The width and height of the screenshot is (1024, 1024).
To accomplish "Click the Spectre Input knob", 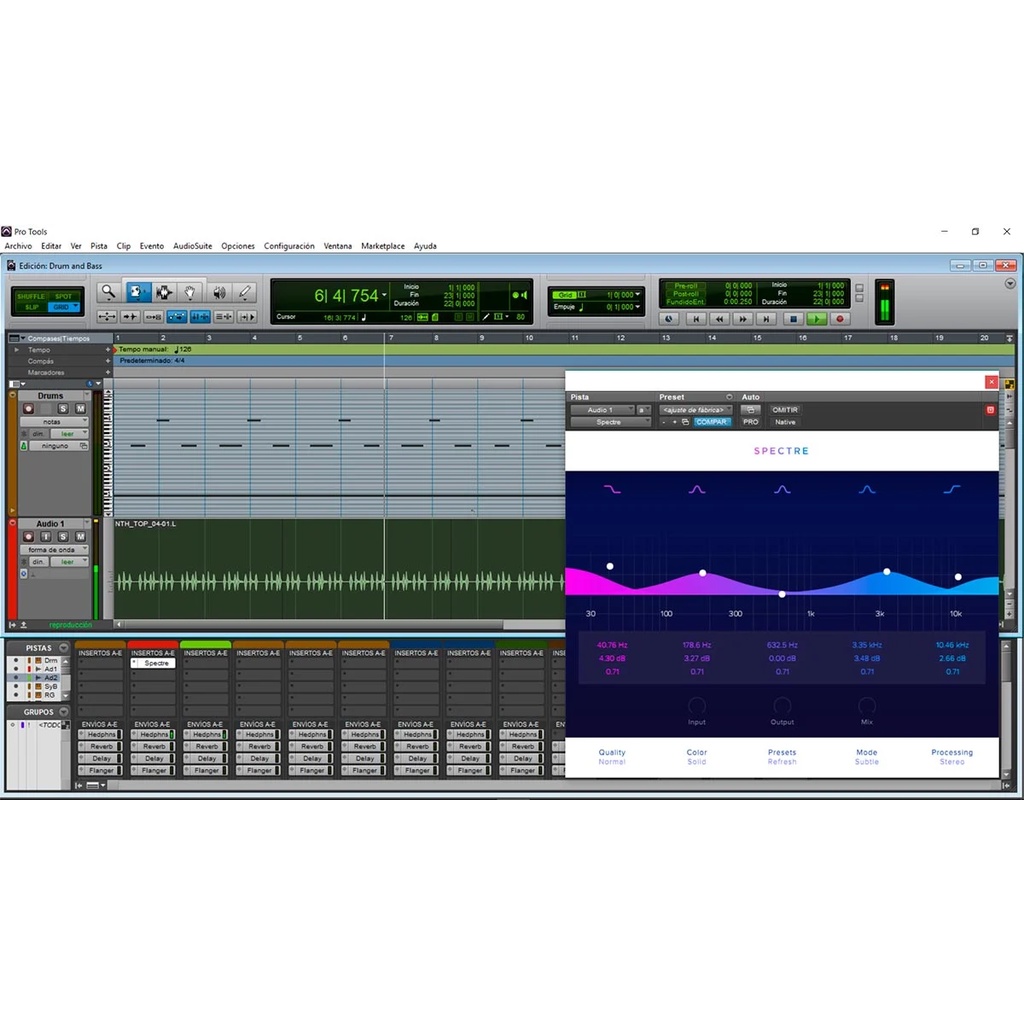I will pos(697,706).
